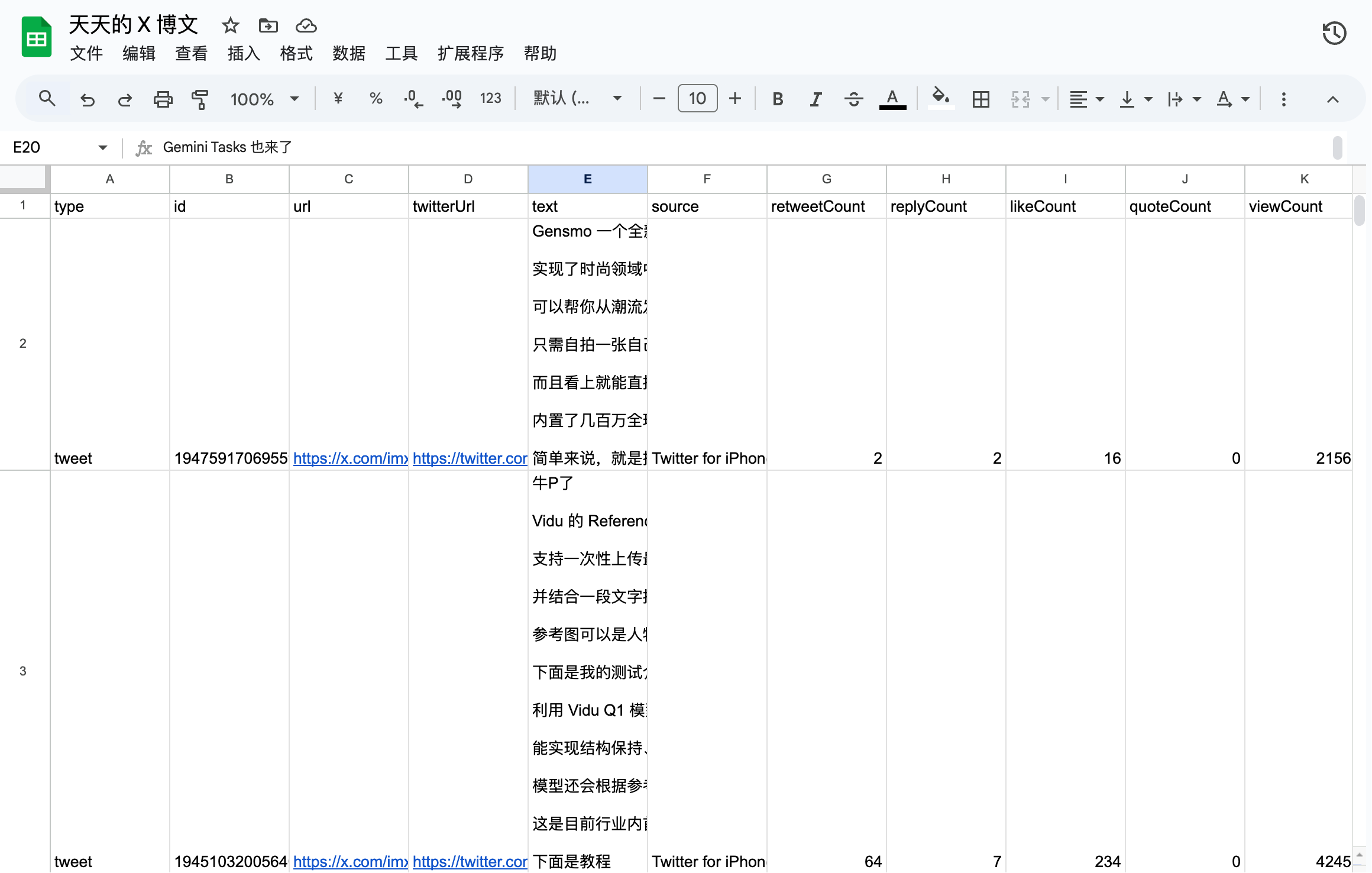Toggle strikethrough formatting
Image resolution: width=1372 pixels, height=873 pixels.
pyautogui.click(x=853, y=99)
